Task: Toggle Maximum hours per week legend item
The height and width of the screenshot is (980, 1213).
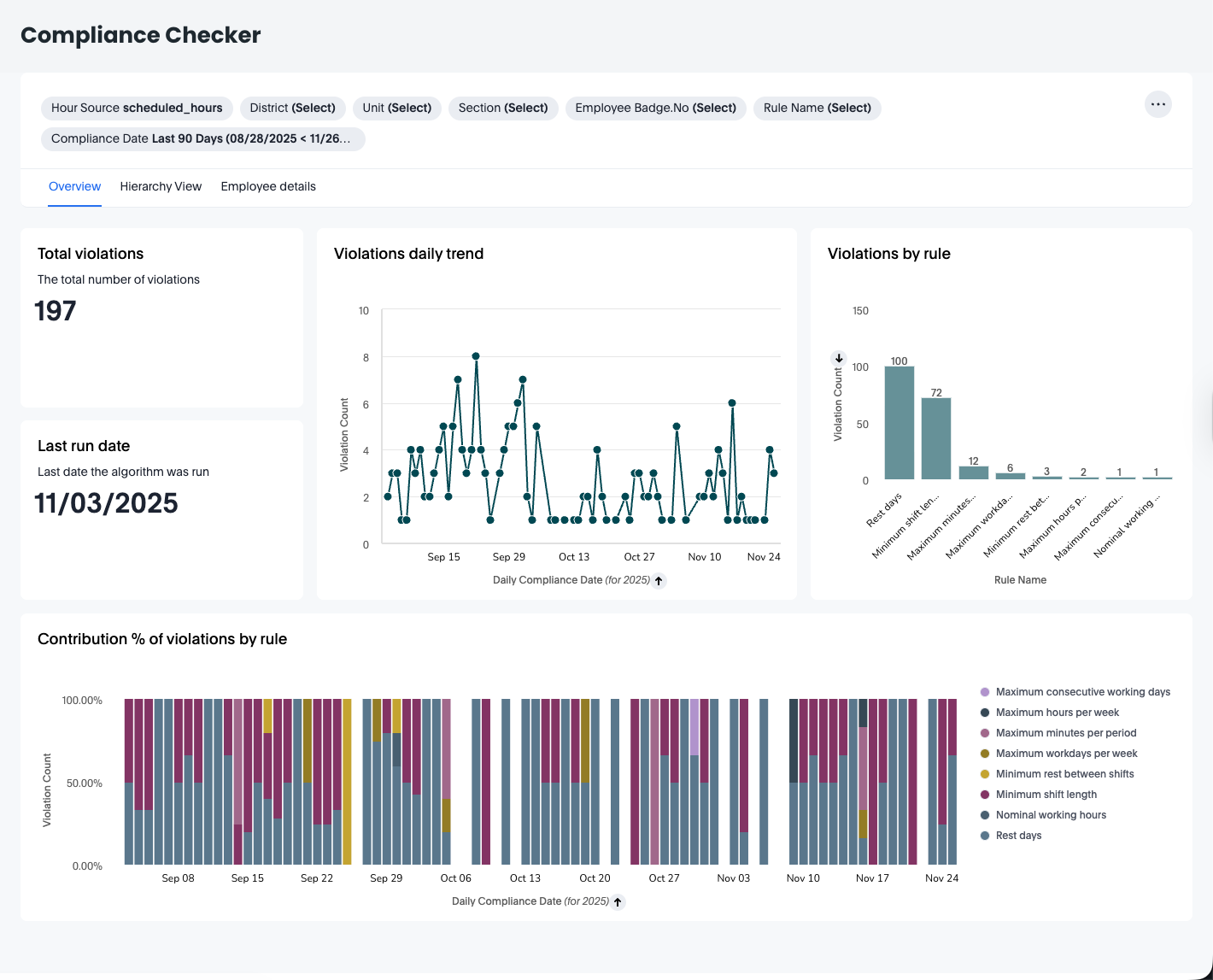Action: [x=1057, y=713]
